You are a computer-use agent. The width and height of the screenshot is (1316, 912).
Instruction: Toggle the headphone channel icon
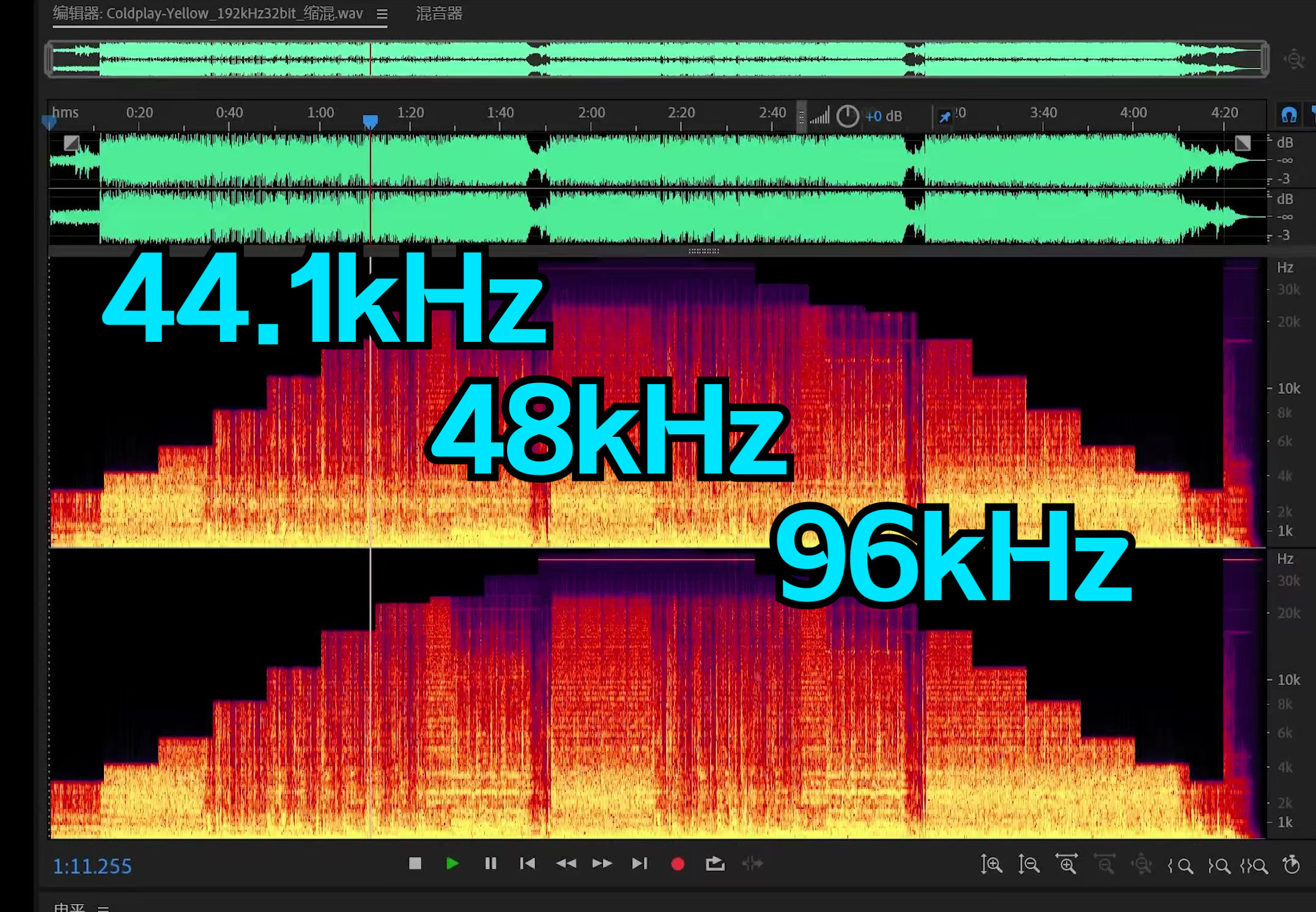(1288, 115)
